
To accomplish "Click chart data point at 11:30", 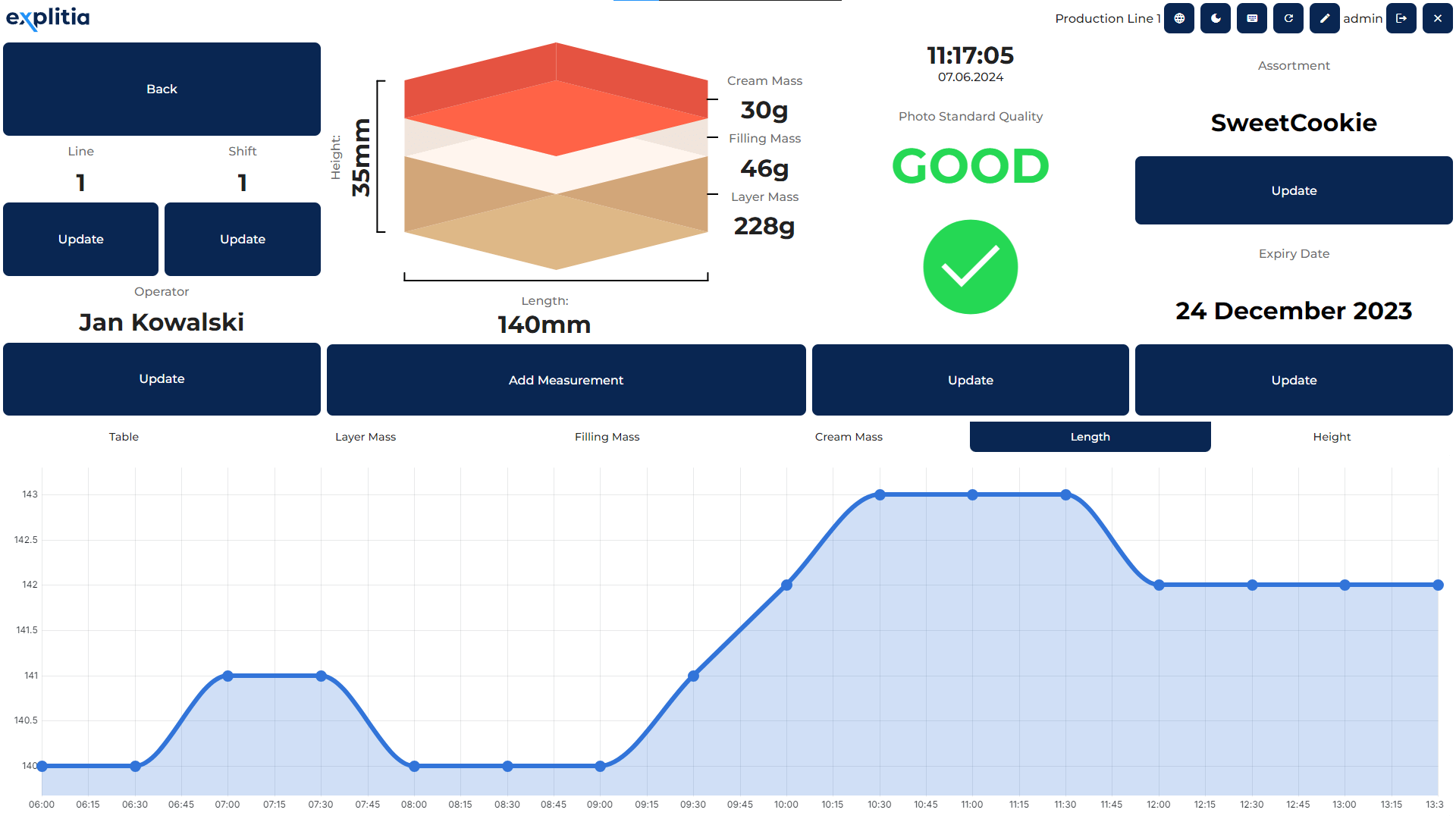I will coord(1065,494).
